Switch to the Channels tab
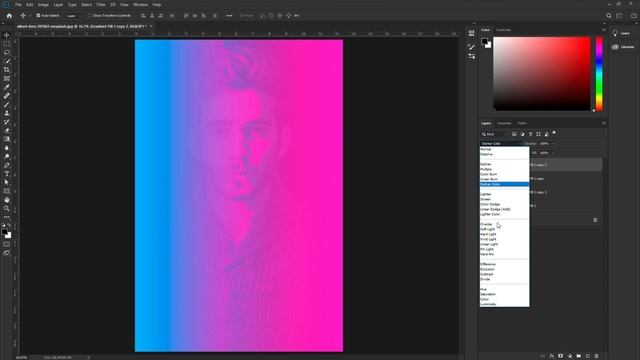Image resolution: width=640 pixels, height=360 pixels. pyautogui.click(x=504, y=123)
